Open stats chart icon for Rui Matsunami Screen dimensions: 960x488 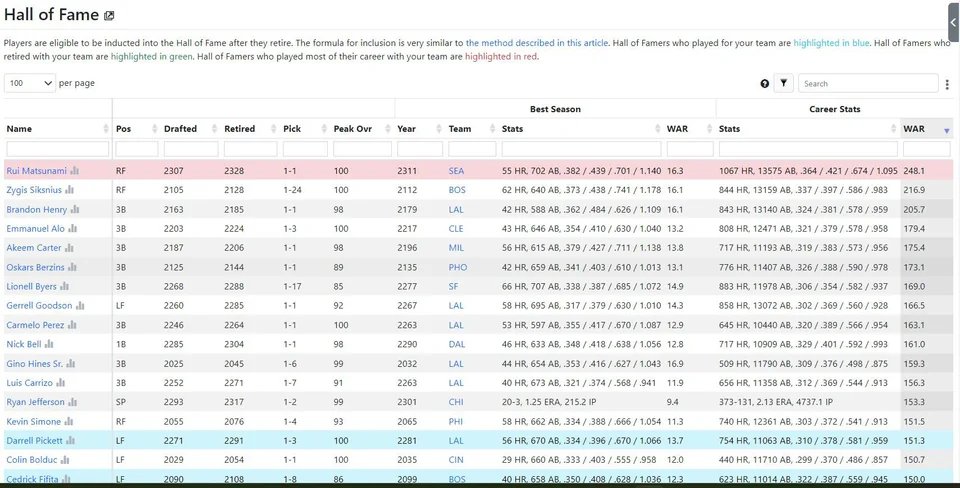(x=75, y=171)
